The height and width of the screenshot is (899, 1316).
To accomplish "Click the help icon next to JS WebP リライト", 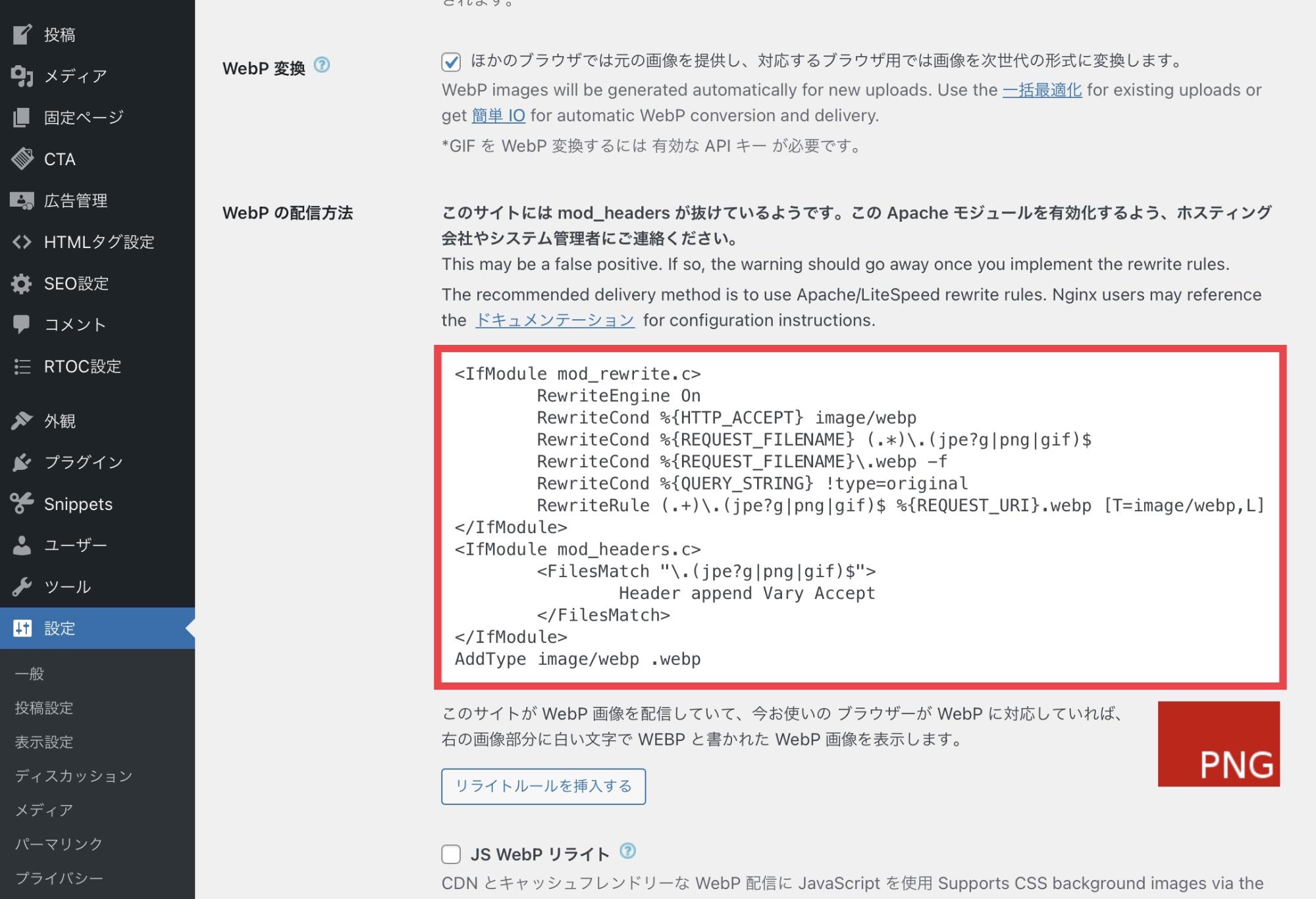I will point(628,851).
